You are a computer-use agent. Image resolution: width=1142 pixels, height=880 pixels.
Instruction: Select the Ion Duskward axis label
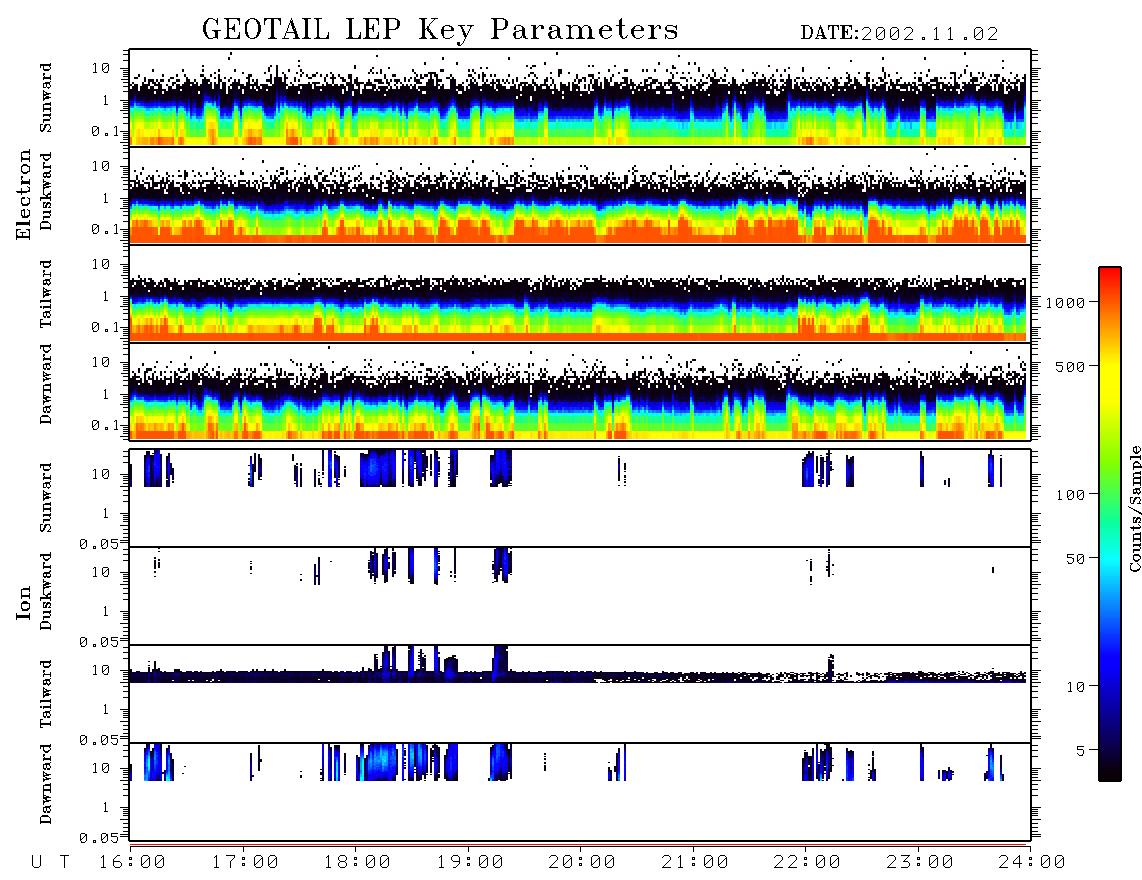pyautogui.click(x=46, y=591)
